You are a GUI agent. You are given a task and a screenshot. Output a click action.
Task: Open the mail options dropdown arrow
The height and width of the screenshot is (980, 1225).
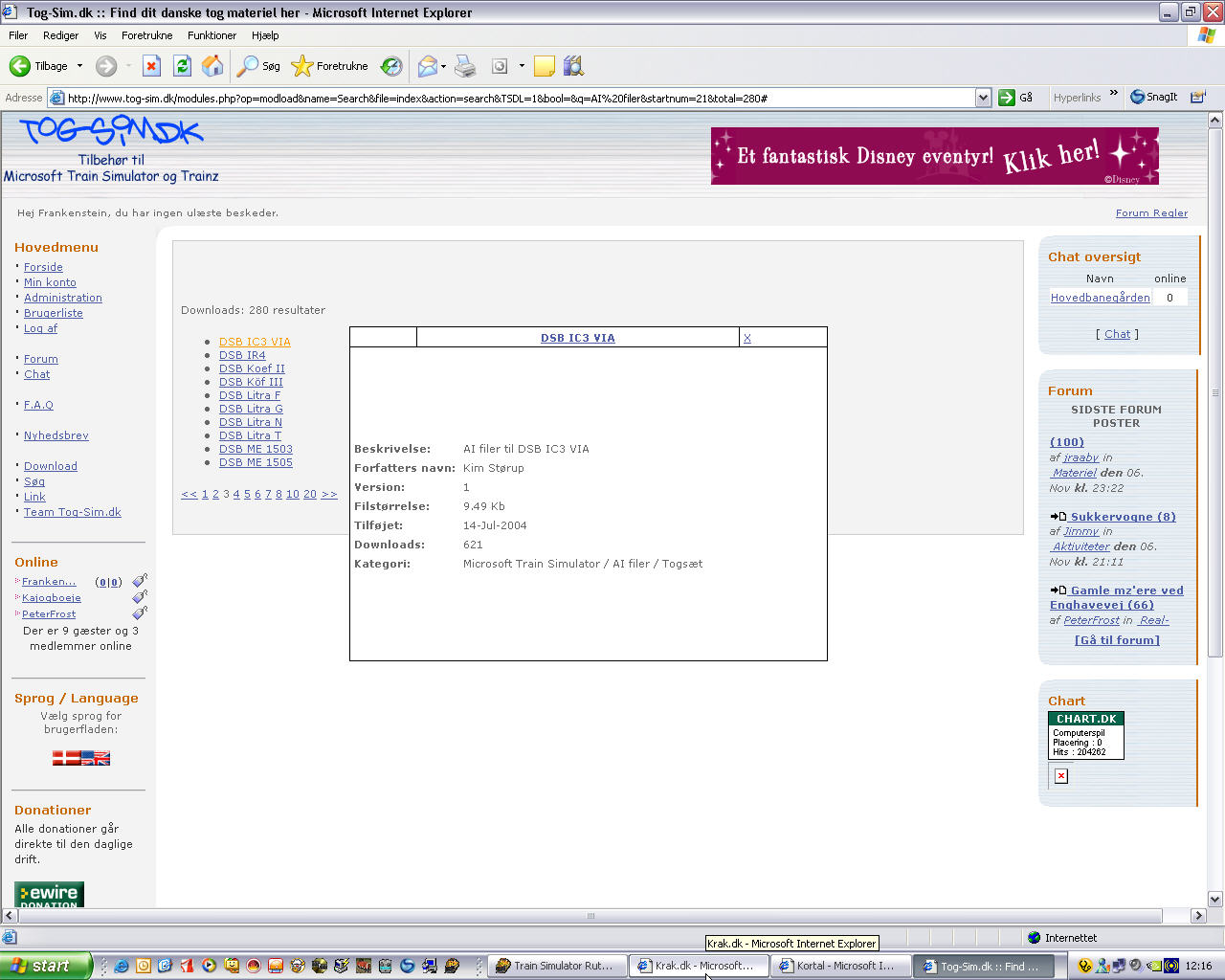tap(443, 66)
